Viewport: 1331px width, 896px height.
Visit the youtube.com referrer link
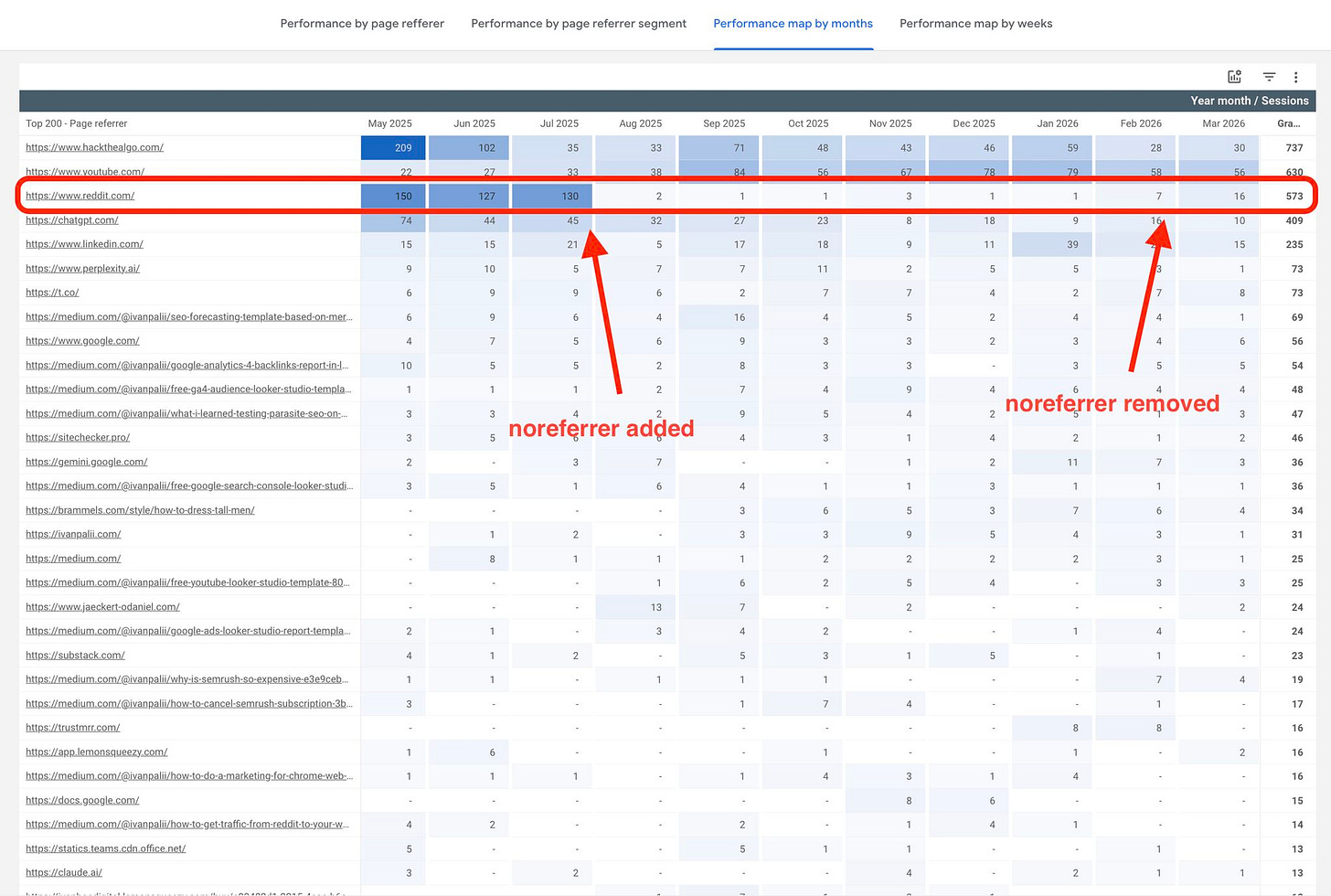coord(87,172)
